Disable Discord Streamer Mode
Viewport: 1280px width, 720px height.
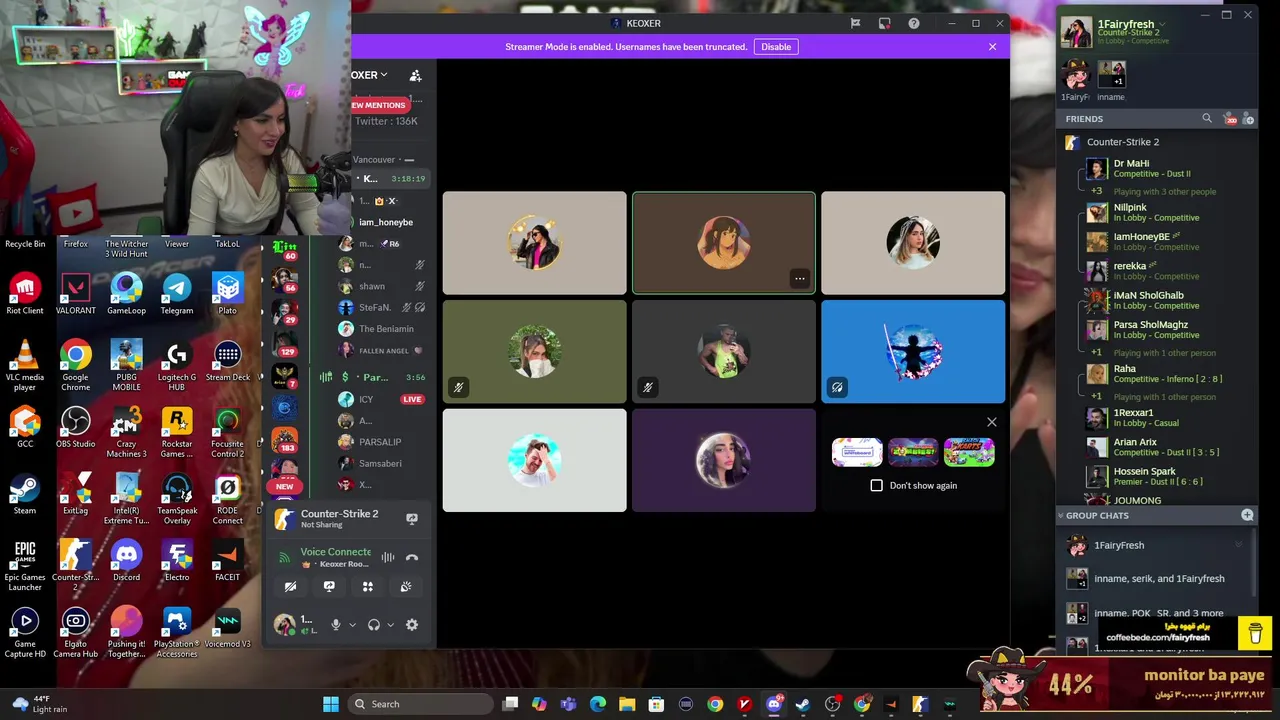(776, 47)
